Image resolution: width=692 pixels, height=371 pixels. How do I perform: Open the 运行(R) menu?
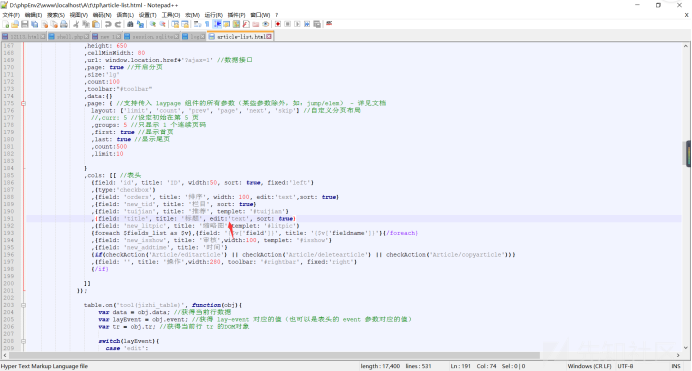point(214,15)
